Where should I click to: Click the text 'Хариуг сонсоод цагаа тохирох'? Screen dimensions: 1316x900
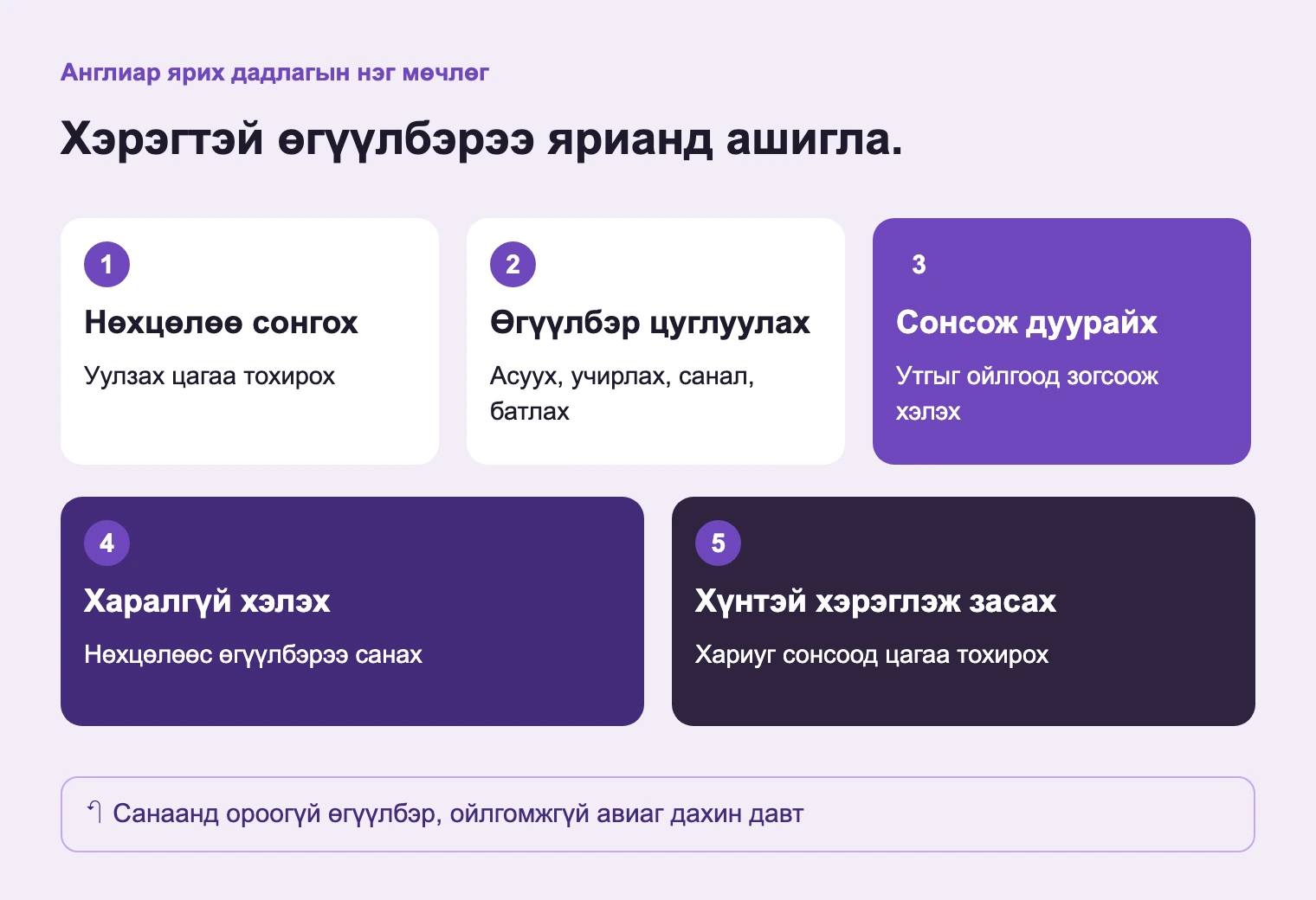pyautogui.click(x=872, y=655)
